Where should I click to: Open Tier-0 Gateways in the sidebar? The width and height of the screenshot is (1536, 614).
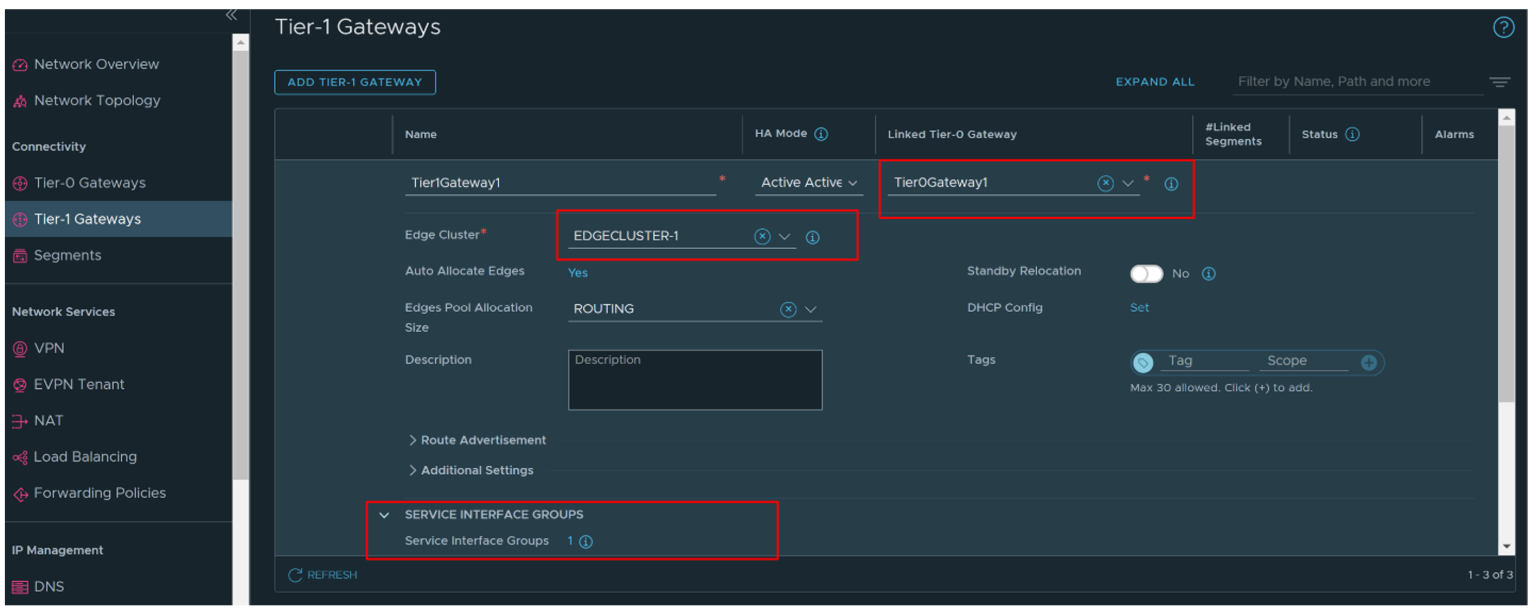(89, 183)
